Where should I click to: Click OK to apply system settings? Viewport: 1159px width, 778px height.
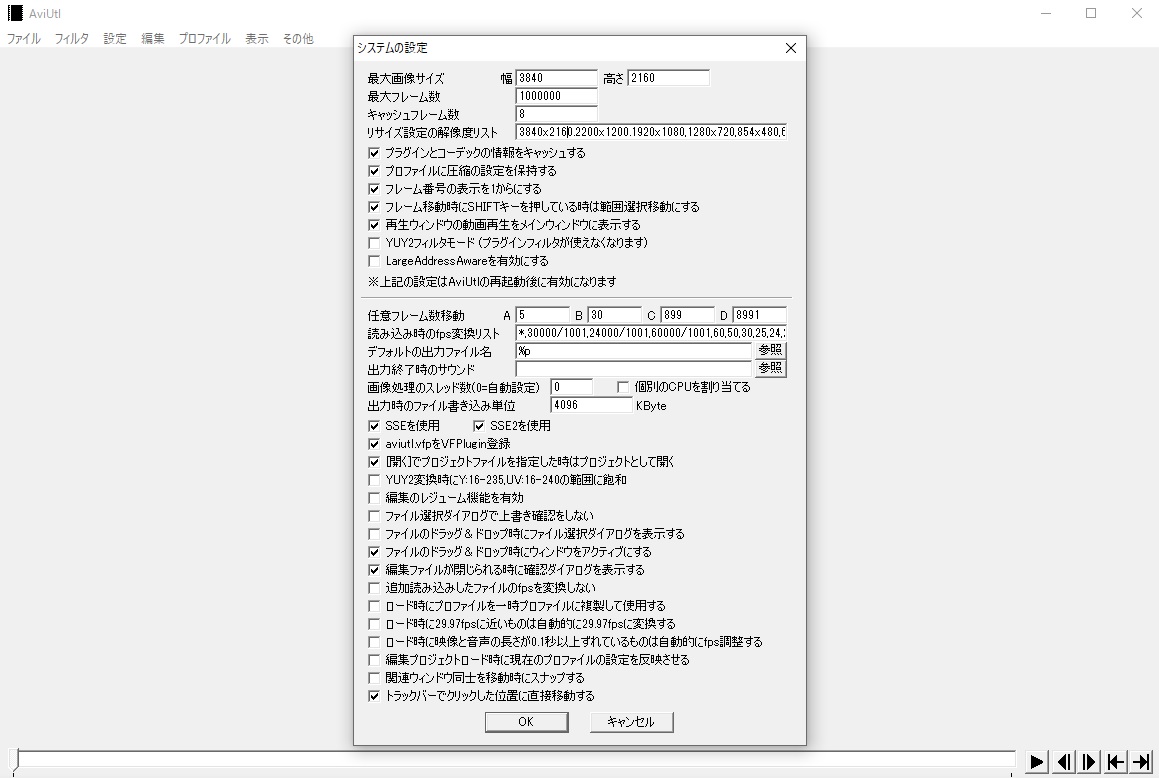tap(526, 722)
